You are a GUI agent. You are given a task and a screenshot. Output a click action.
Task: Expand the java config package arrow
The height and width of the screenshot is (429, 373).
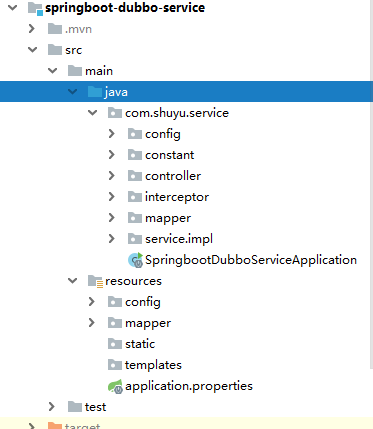click(x=112, y=134)
